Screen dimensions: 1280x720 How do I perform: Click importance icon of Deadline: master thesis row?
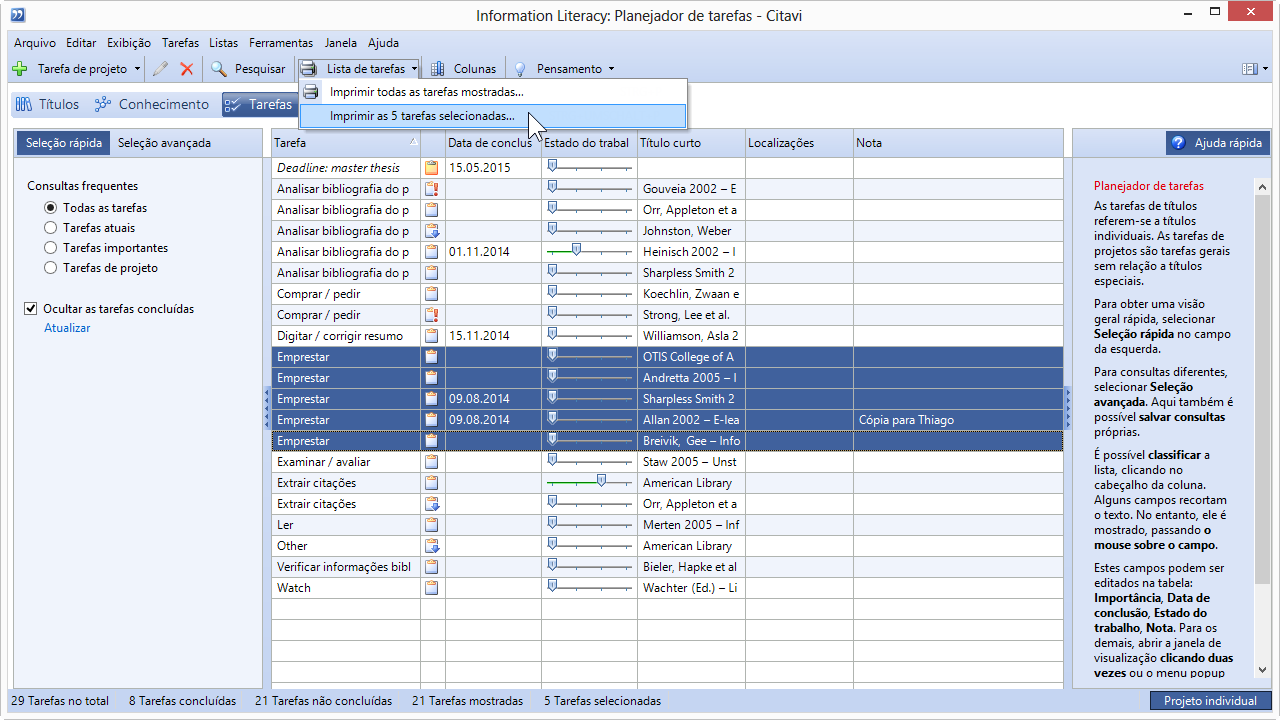432,168
